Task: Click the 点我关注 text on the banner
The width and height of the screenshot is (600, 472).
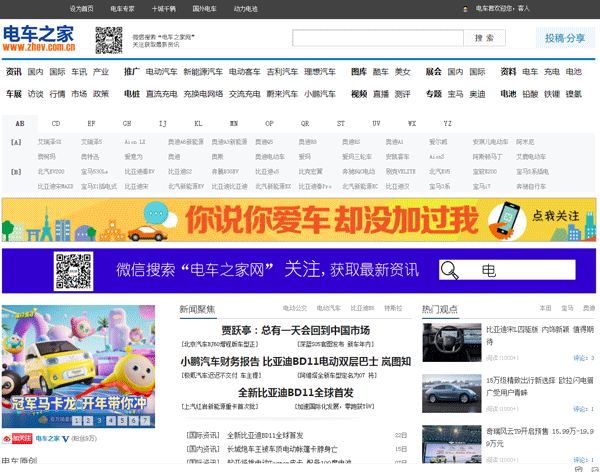Action: [x=556, y=216]
